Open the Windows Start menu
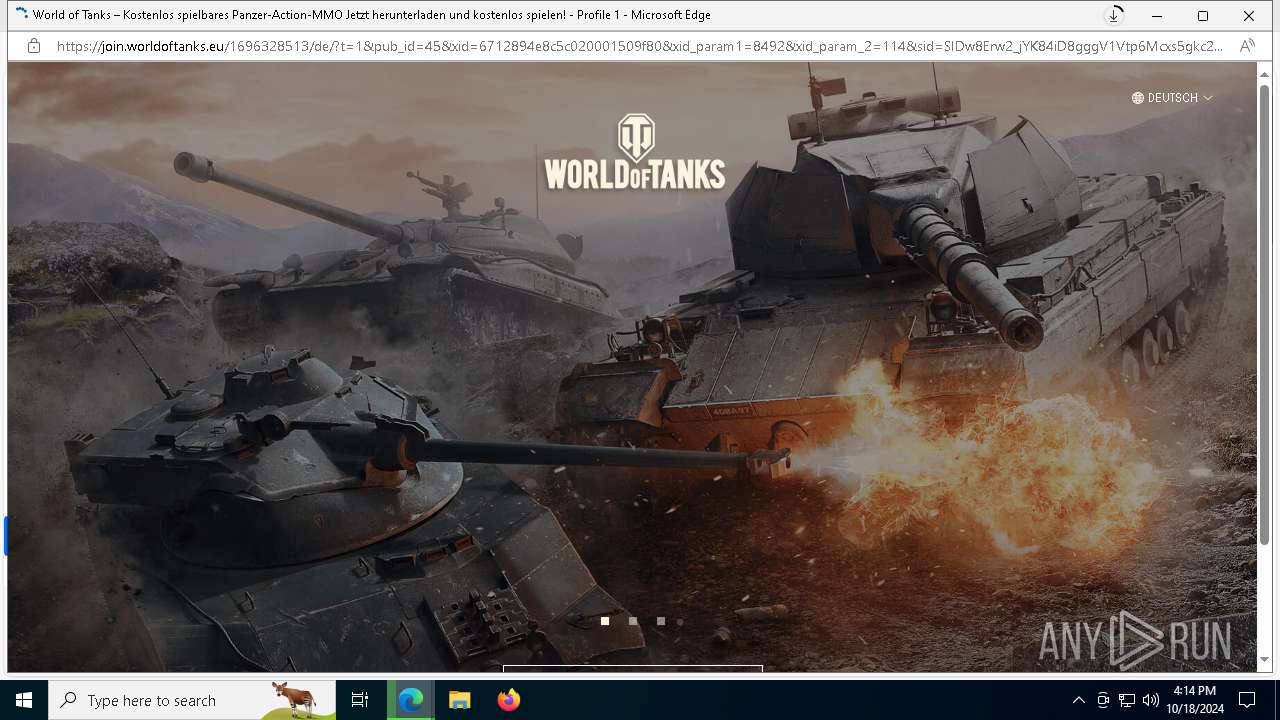1280x720 pixels. [24, 700]
